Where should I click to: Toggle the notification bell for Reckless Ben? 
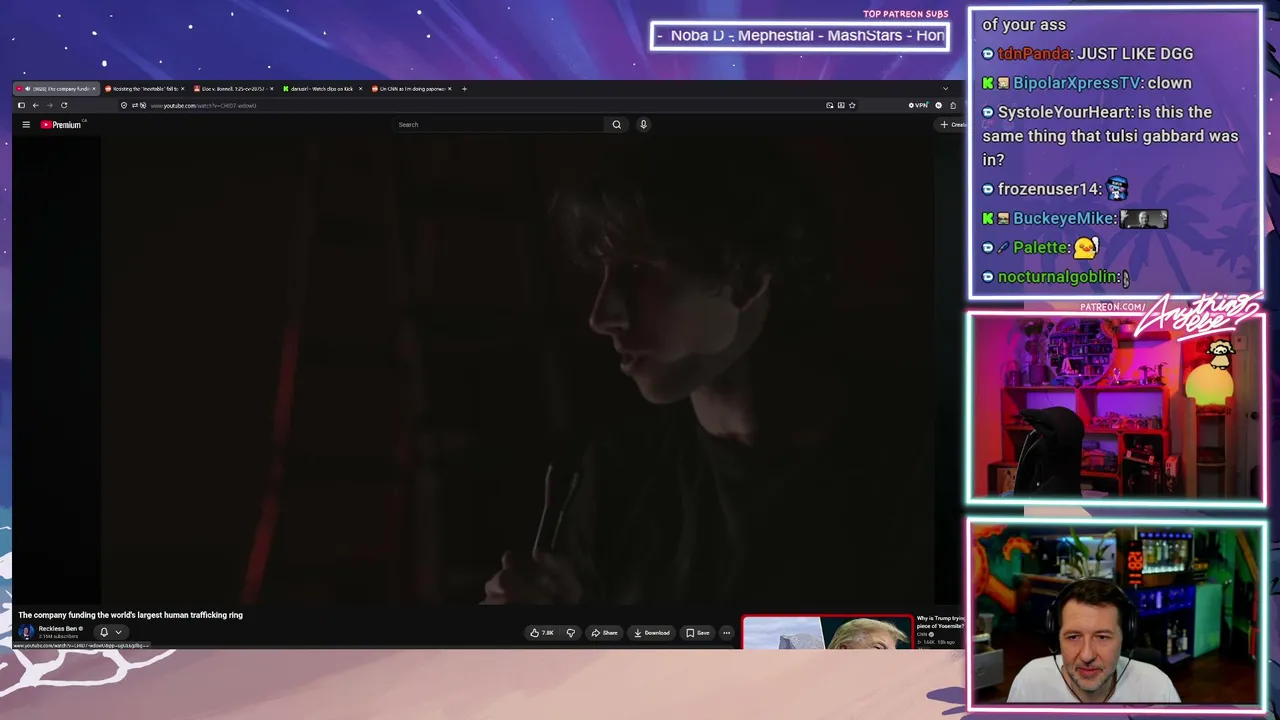104,632
